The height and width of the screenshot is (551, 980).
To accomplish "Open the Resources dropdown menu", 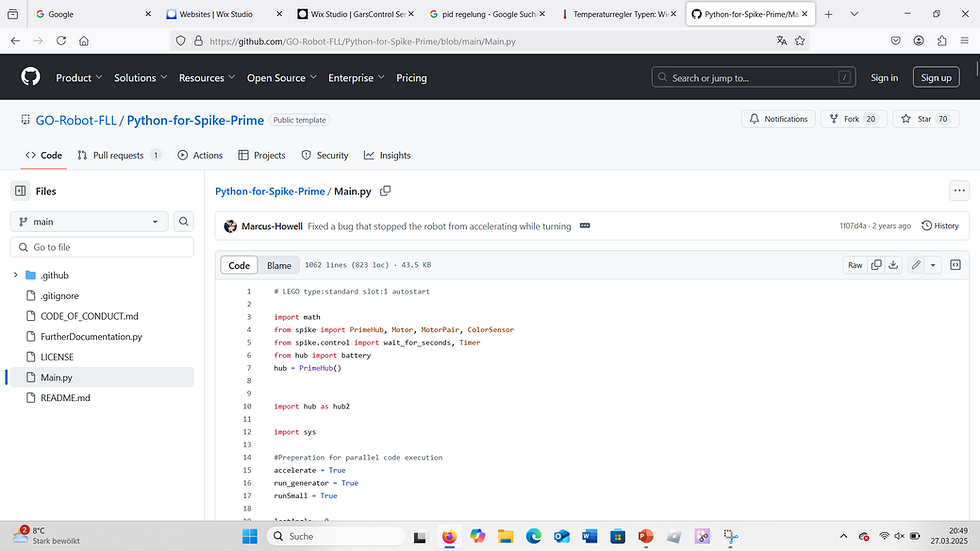I will pos(207,77).
